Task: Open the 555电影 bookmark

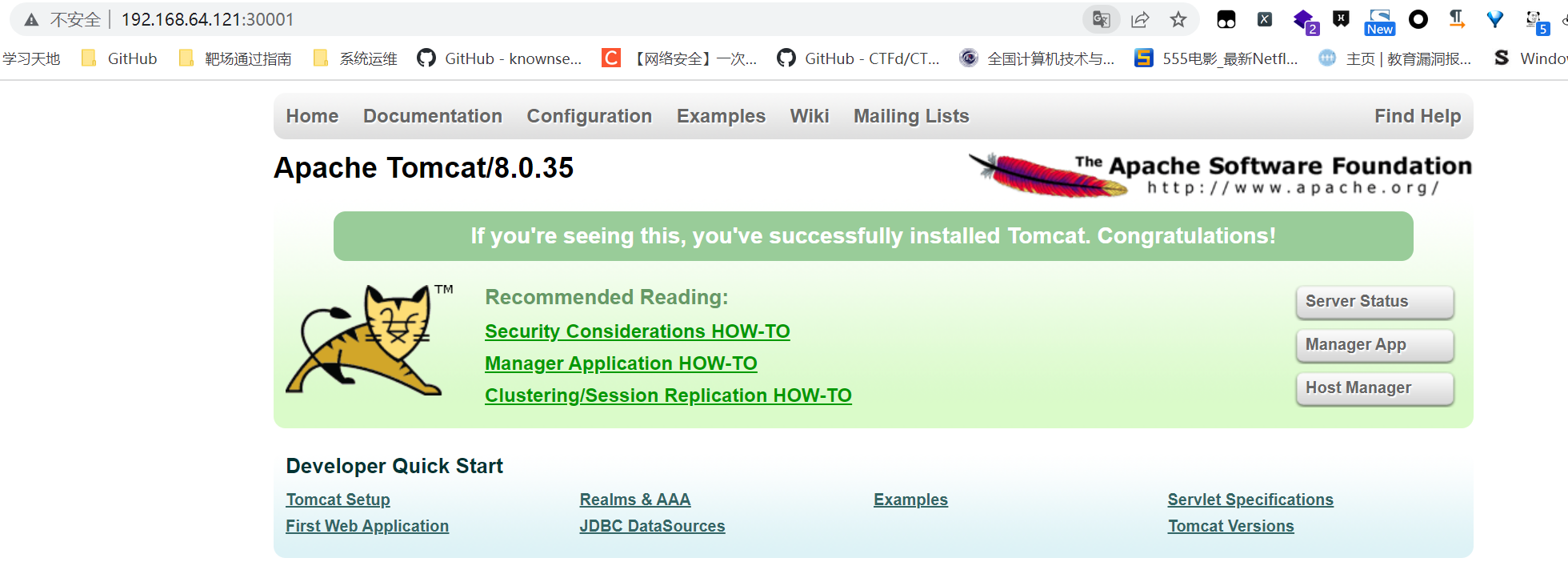Action: [x=1216, y=58]
